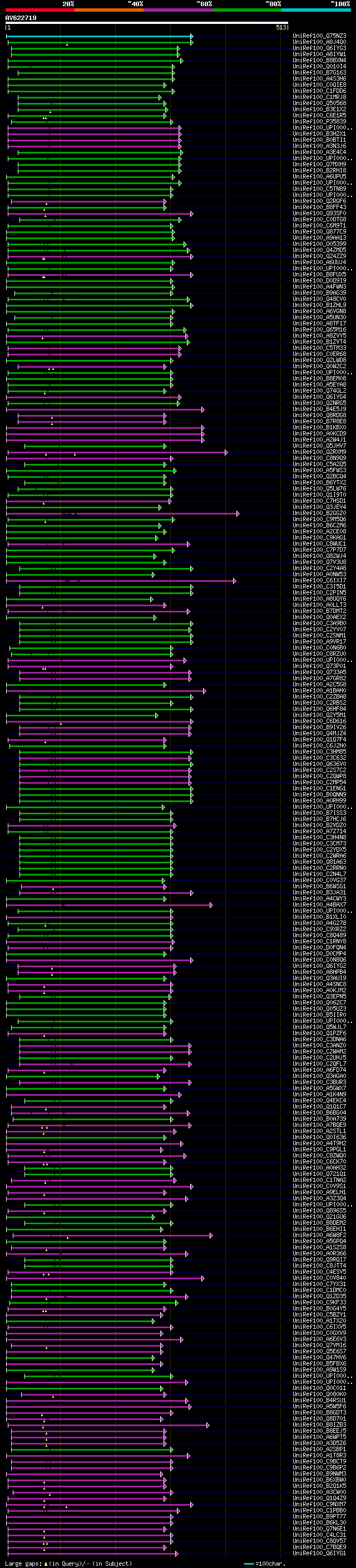
Task: Select hit UniRef100_B7R8E8
Action: click(x=319, y=421)
